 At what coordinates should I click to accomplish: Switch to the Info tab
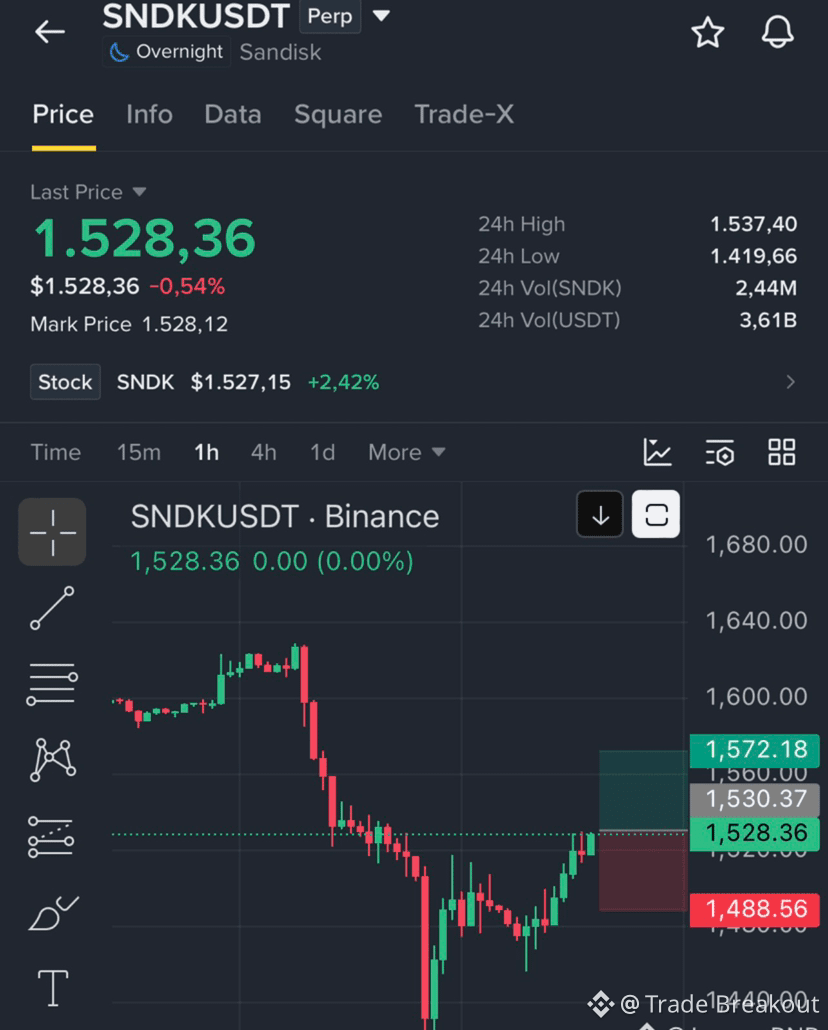(149, 114)
